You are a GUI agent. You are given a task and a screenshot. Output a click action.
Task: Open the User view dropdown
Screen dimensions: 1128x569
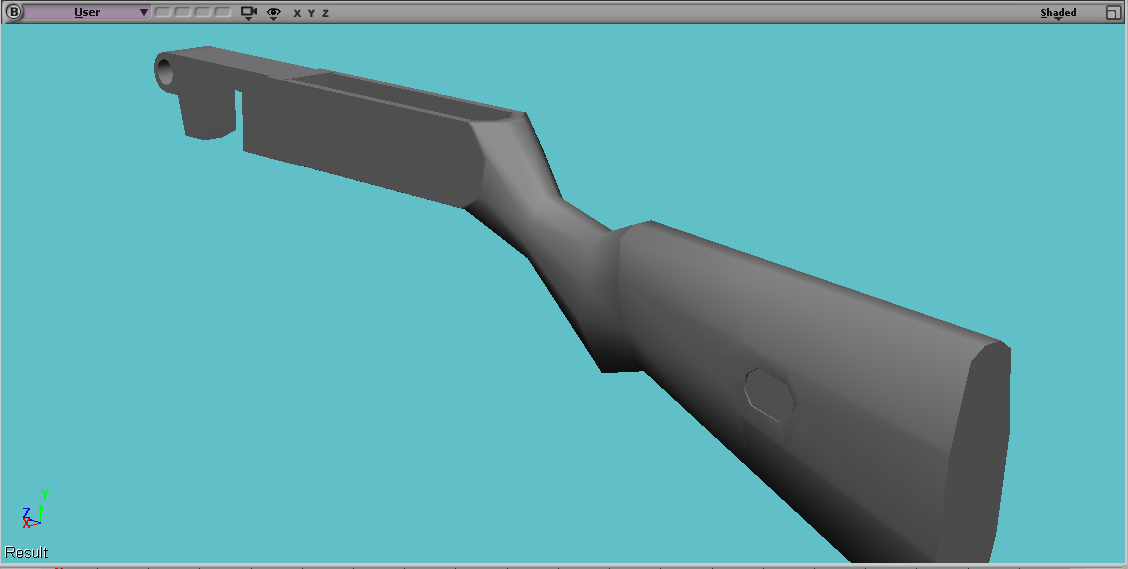[x=88, y=12]
